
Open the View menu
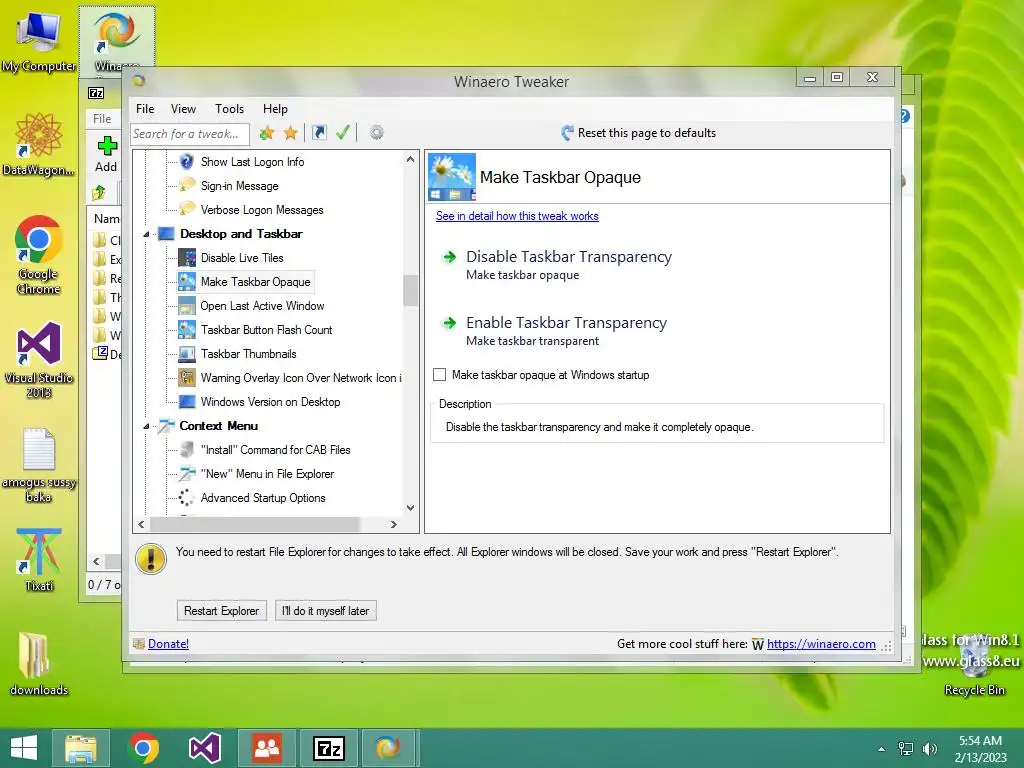(x=184, y=109)
